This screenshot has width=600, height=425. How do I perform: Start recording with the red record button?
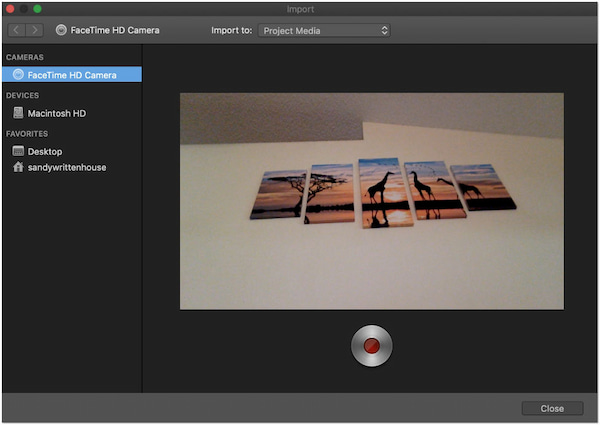coord(372,346)
